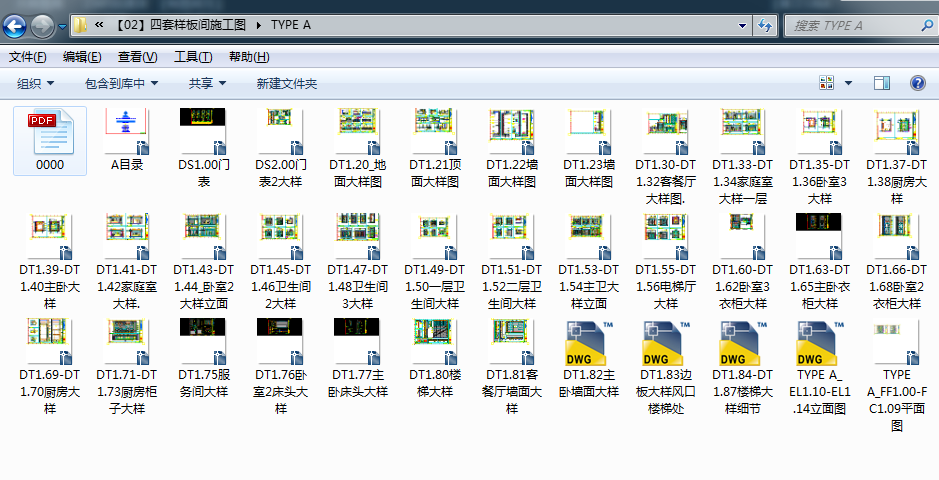Select DT1.66-DT1.68卧室2衣柜大样 file
939x480 pixels.
click(x=896, y=263)
